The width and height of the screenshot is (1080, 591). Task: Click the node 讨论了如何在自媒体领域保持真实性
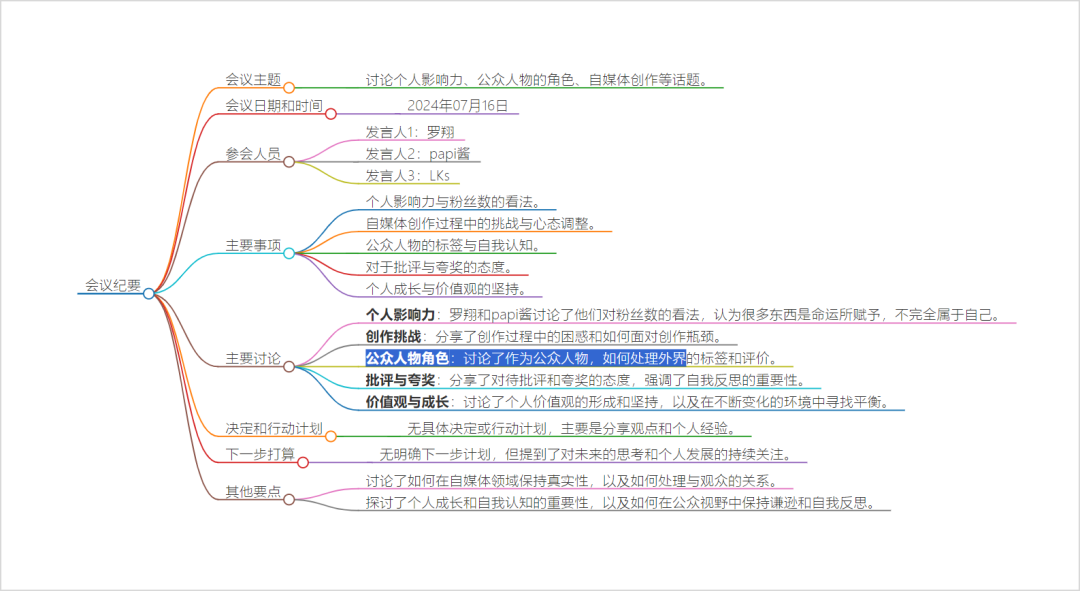click(x=573, y=481)
